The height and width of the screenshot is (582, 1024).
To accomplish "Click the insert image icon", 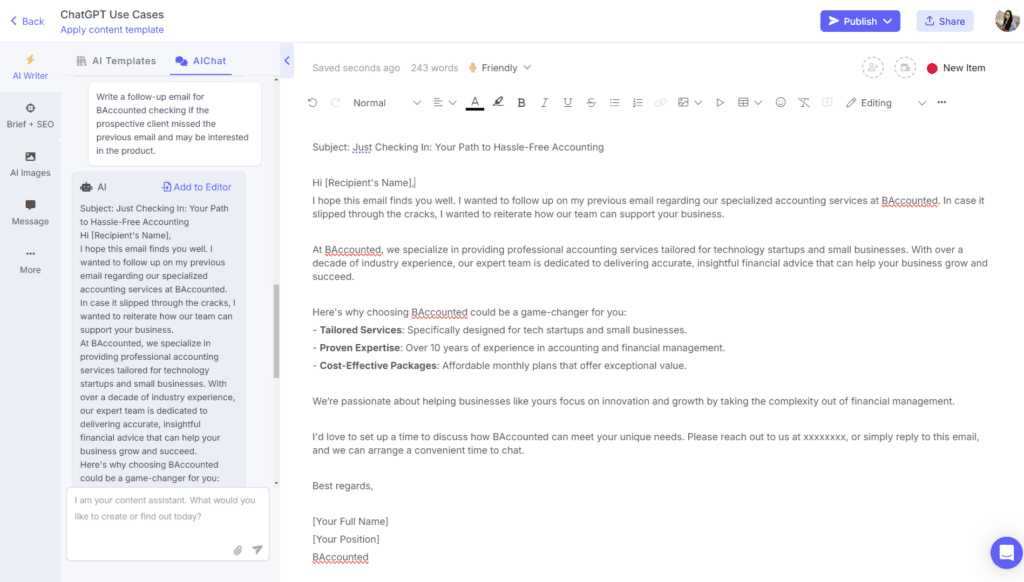I will pos(683,103).
